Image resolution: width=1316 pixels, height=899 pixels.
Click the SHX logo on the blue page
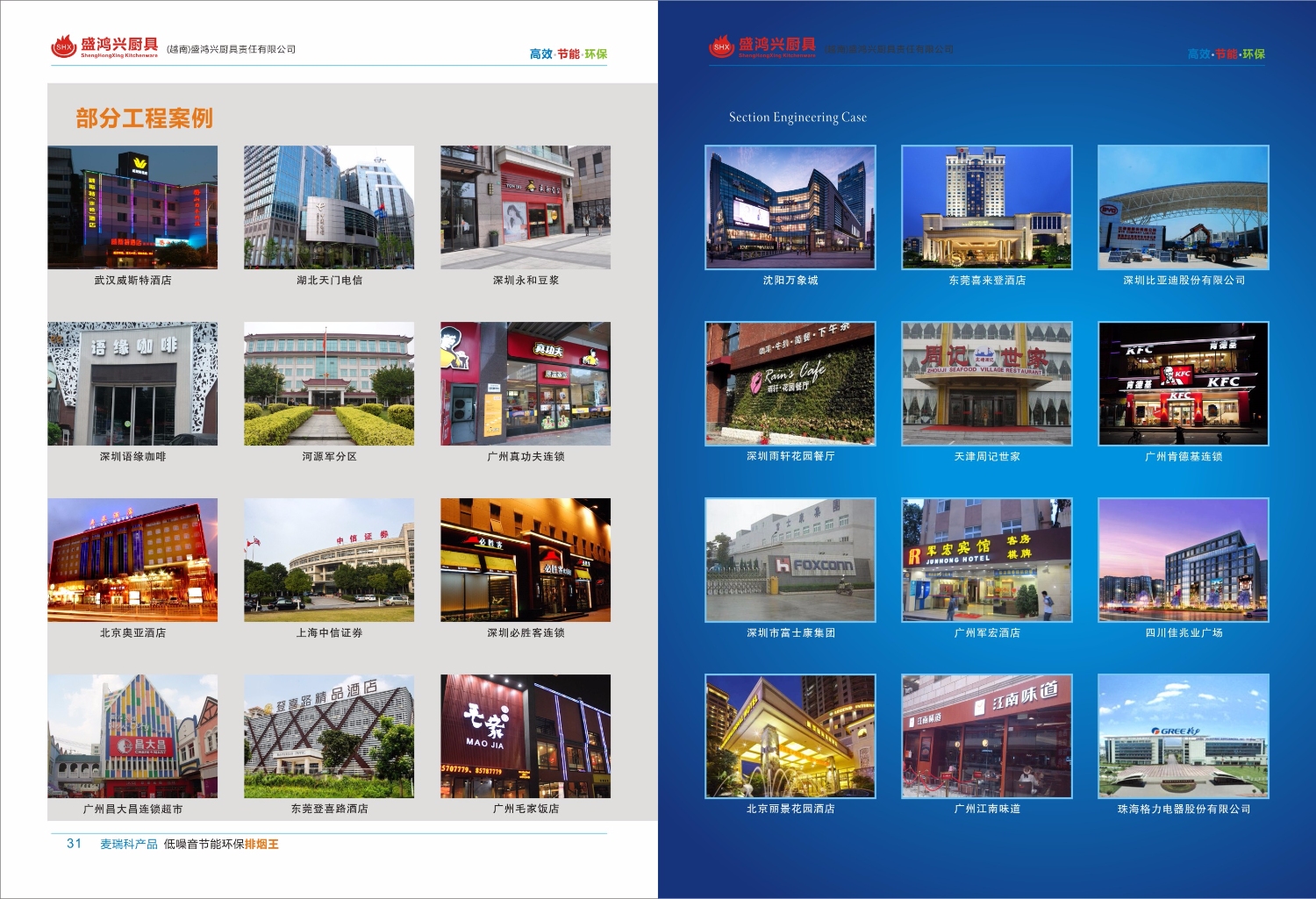point(722,46)
